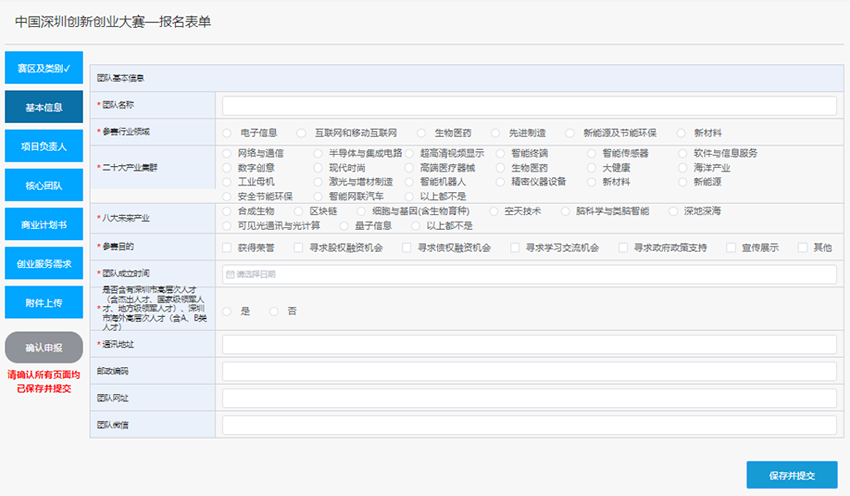
Task: Open 核心团队 sidebar tab
Action: pyautogui.click(x=44, y=185)
